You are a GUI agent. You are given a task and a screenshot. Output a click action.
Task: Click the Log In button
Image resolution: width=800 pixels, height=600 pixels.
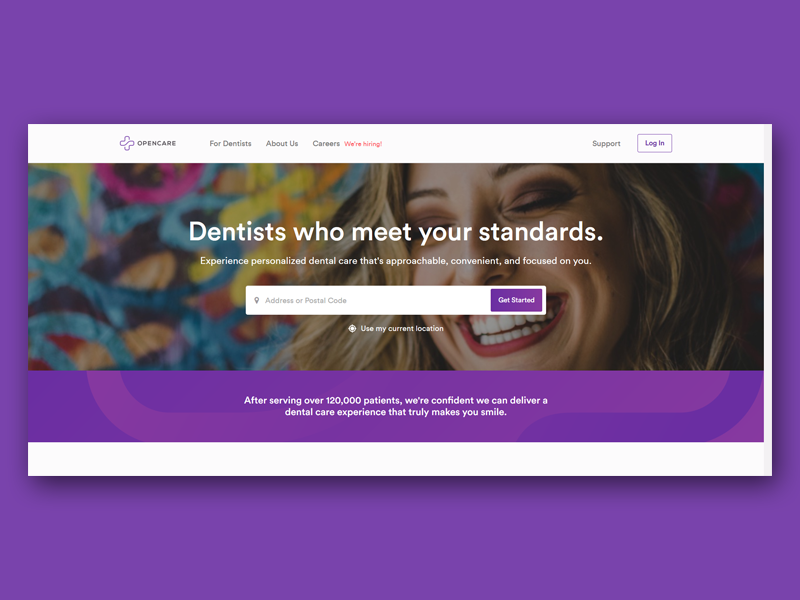(655, 143)
